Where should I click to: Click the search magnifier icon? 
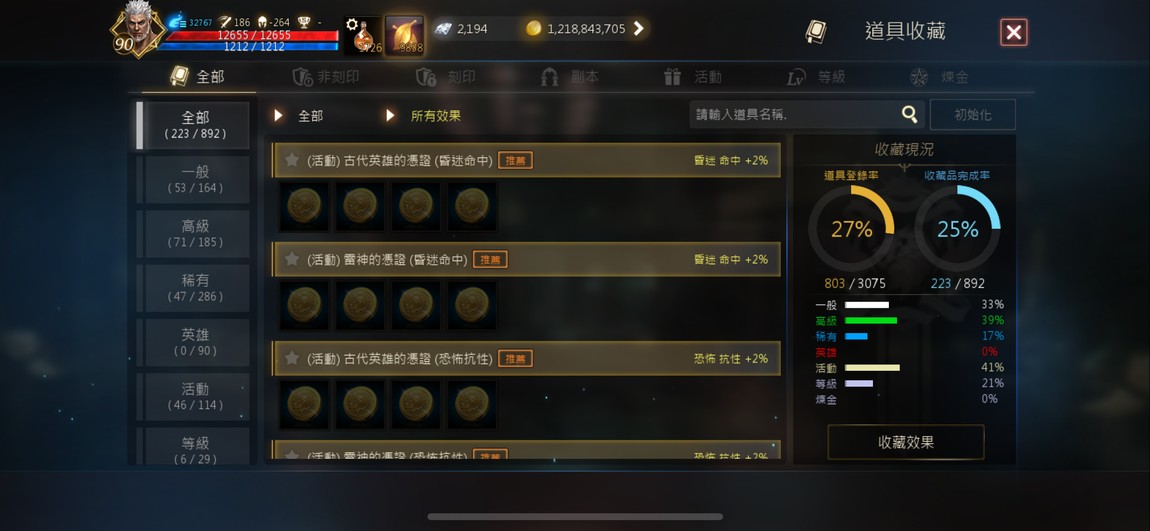909,114
